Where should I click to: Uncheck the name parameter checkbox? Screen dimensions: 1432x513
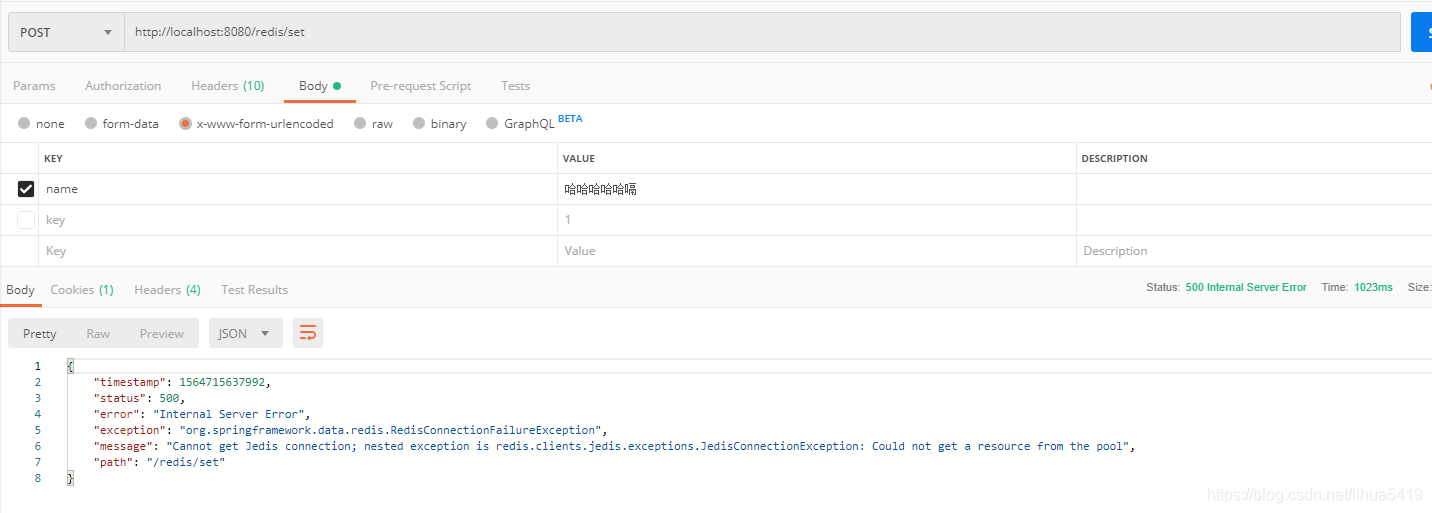tap(26, 189)
